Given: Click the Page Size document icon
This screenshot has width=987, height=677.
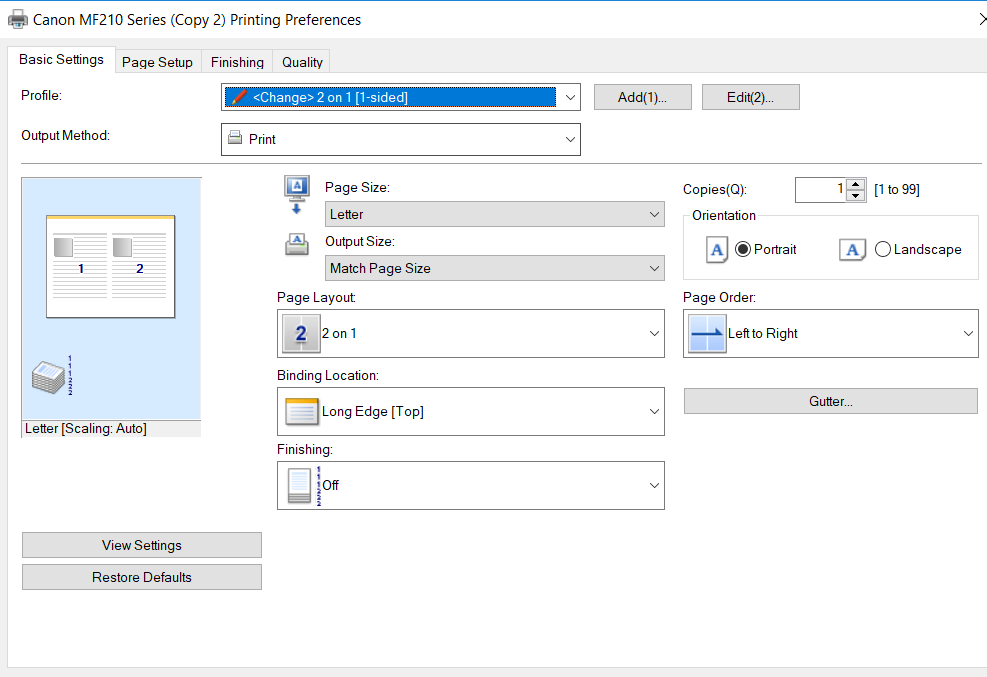Looking at the screenshot, I should (x=296, y=194).
